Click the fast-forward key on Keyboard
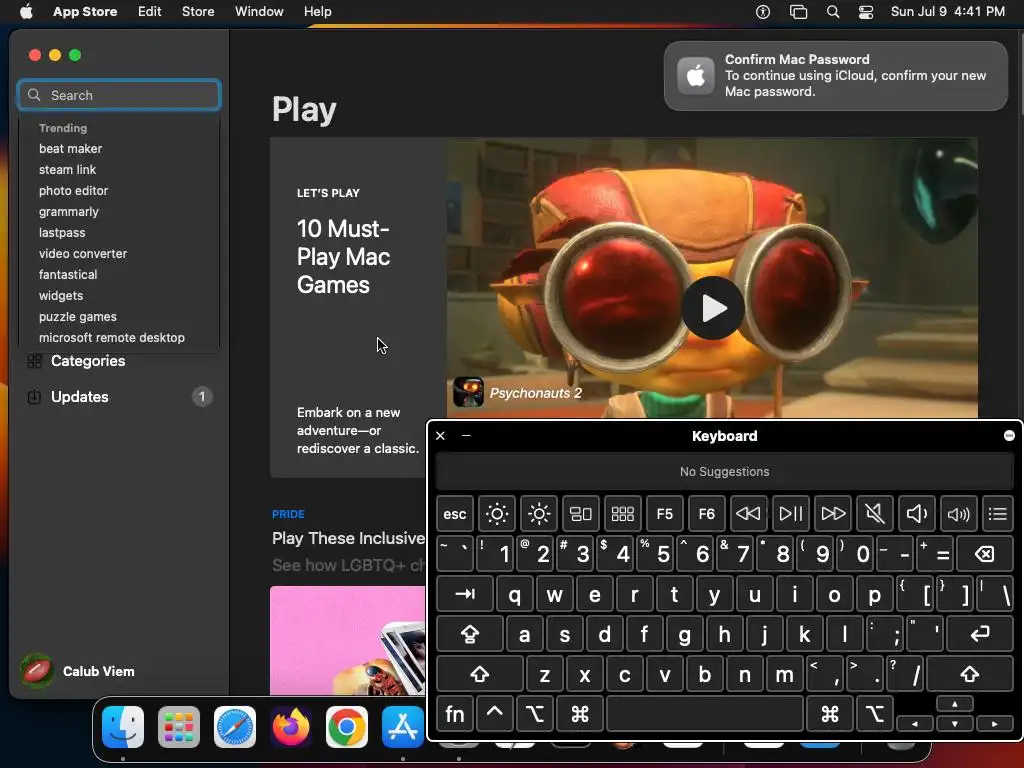Viewport: 1024px width, 768px height. pos(833,514)
